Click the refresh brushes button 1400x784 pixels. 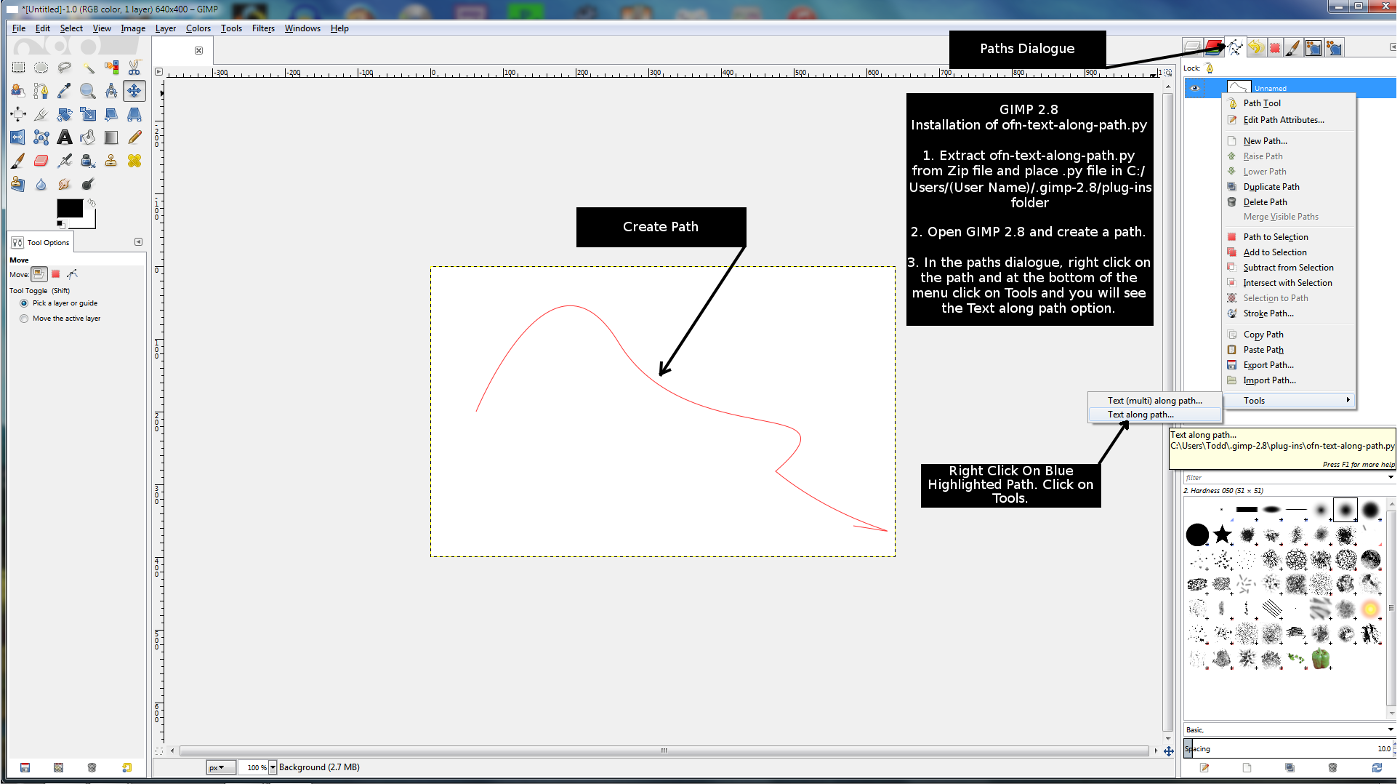click(1376, 767)
